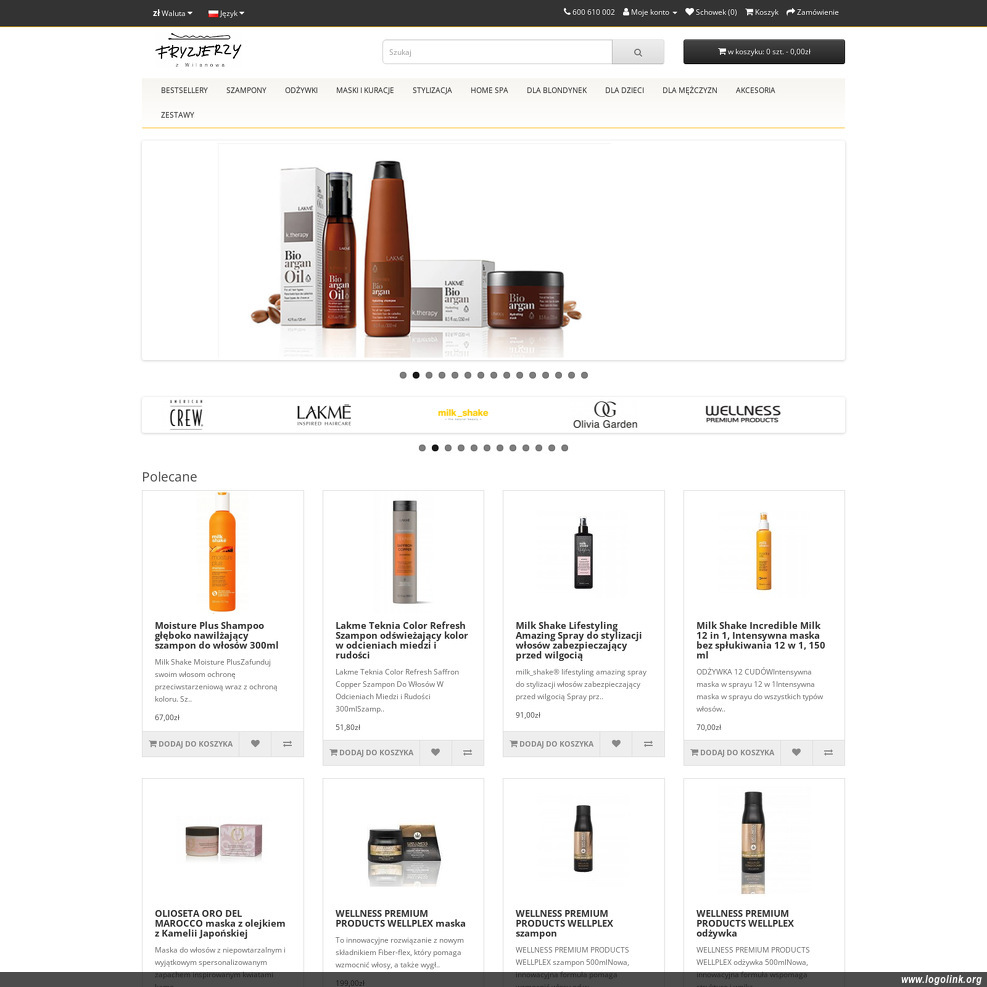Compare the Moisture Plus Shampoo product
Viewport: 987px width, 987px height.
[287, 744]
